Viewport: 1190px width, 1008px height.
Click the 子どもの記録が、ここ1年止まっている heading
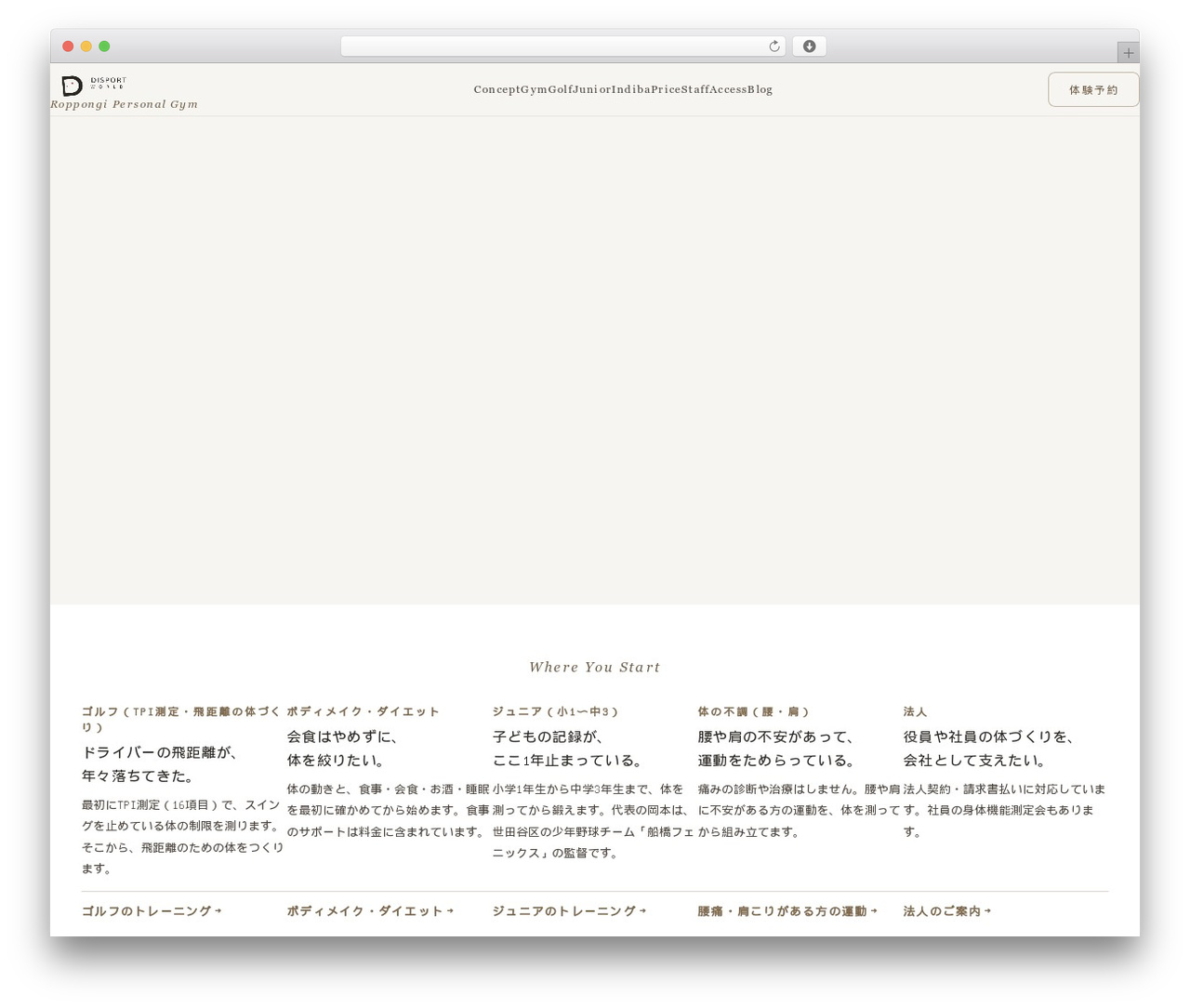coord(568,749)
